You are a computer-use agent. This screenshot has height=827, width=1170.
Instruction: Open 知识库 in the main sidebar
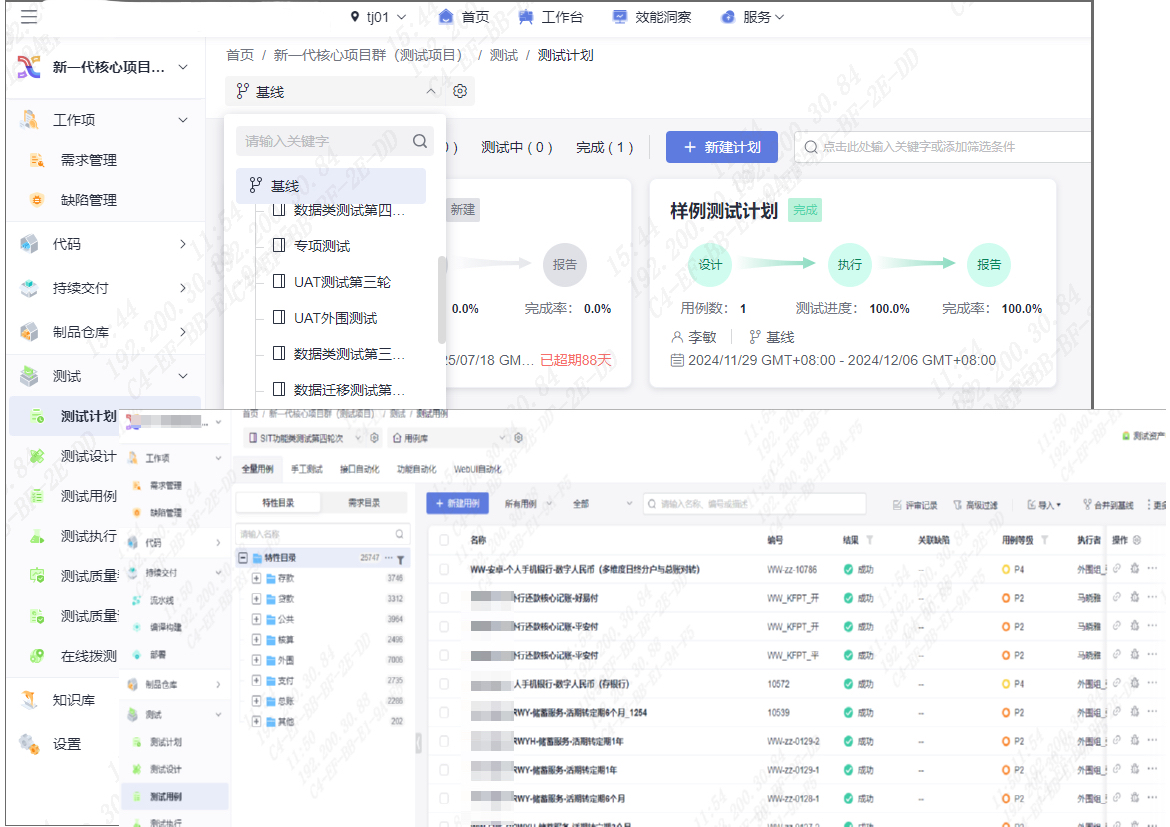tap(73, 700)
